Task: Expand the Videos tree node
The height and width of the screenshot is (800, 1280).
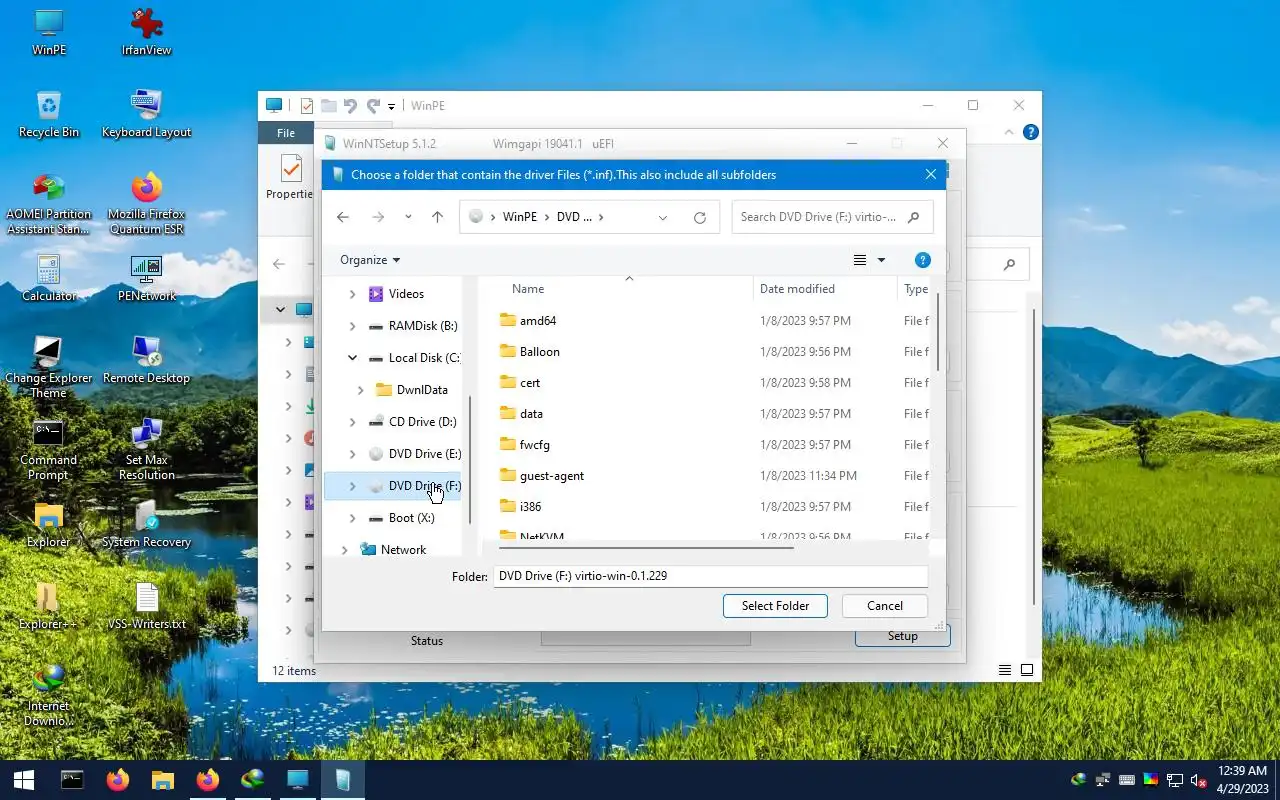Action: tap(352, 294)
